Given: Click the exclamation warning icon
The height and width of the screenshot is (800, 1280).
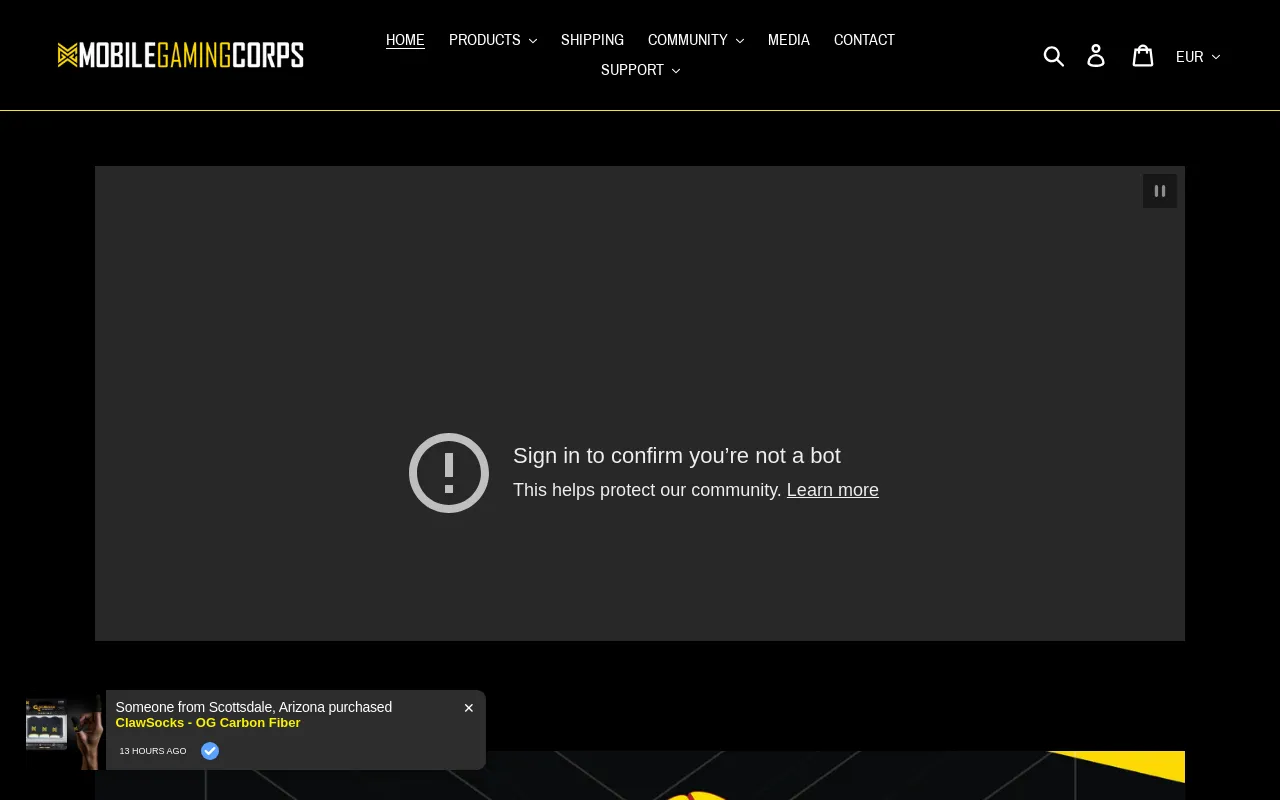Looking at the screenshot, I should tap(448, 473).
